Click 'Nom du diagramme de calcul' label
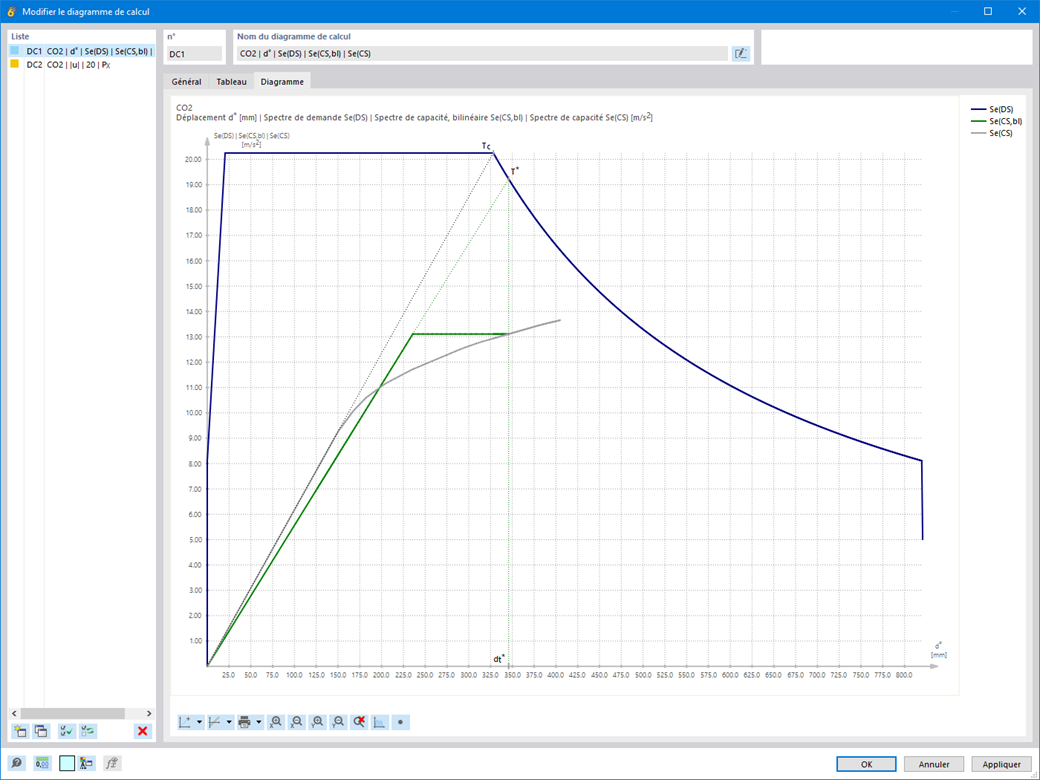1040x780 pixels. (294, 36)
